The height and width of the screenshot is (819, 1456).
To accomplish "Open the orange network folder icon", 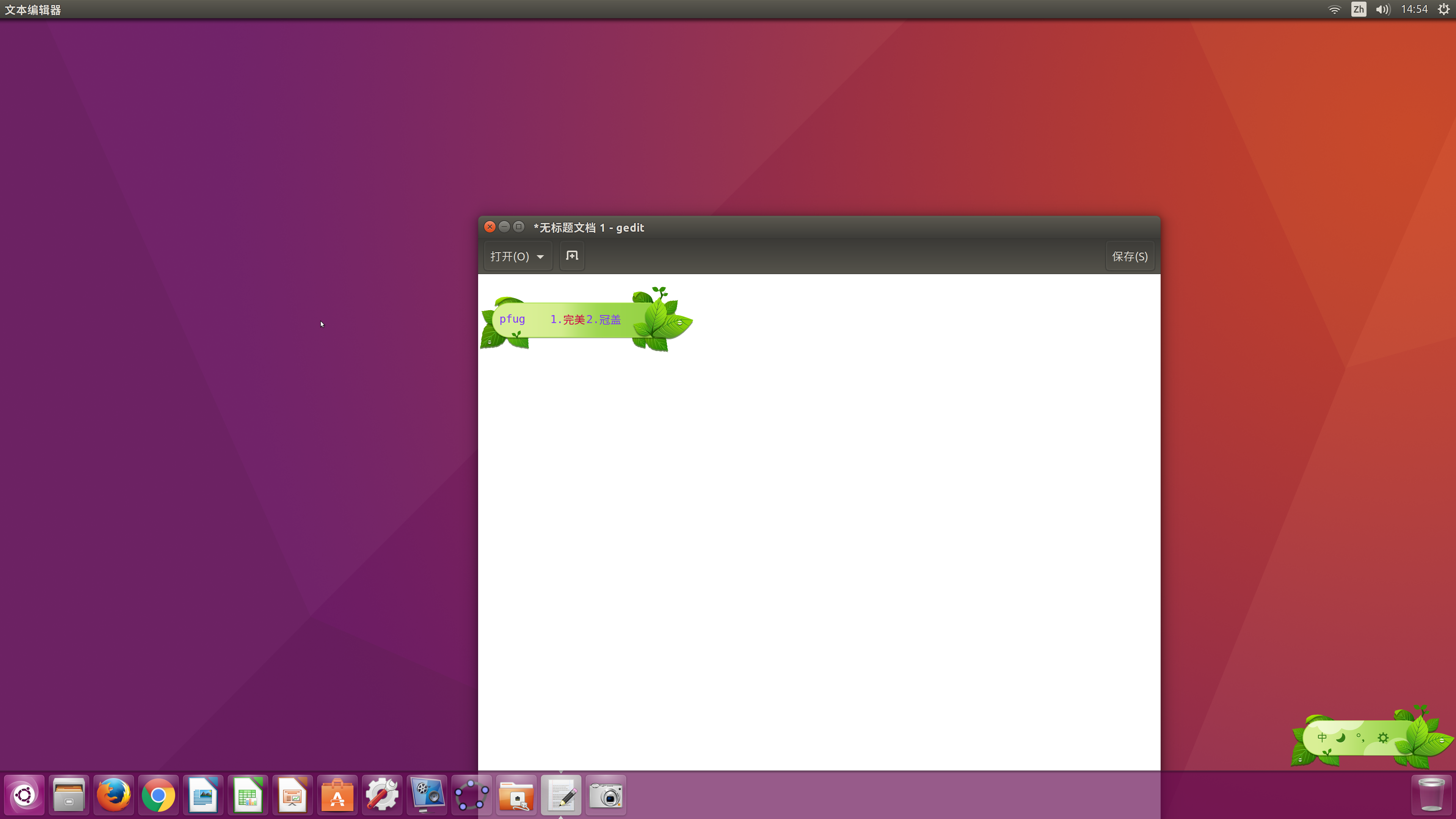I will point(516,795).
